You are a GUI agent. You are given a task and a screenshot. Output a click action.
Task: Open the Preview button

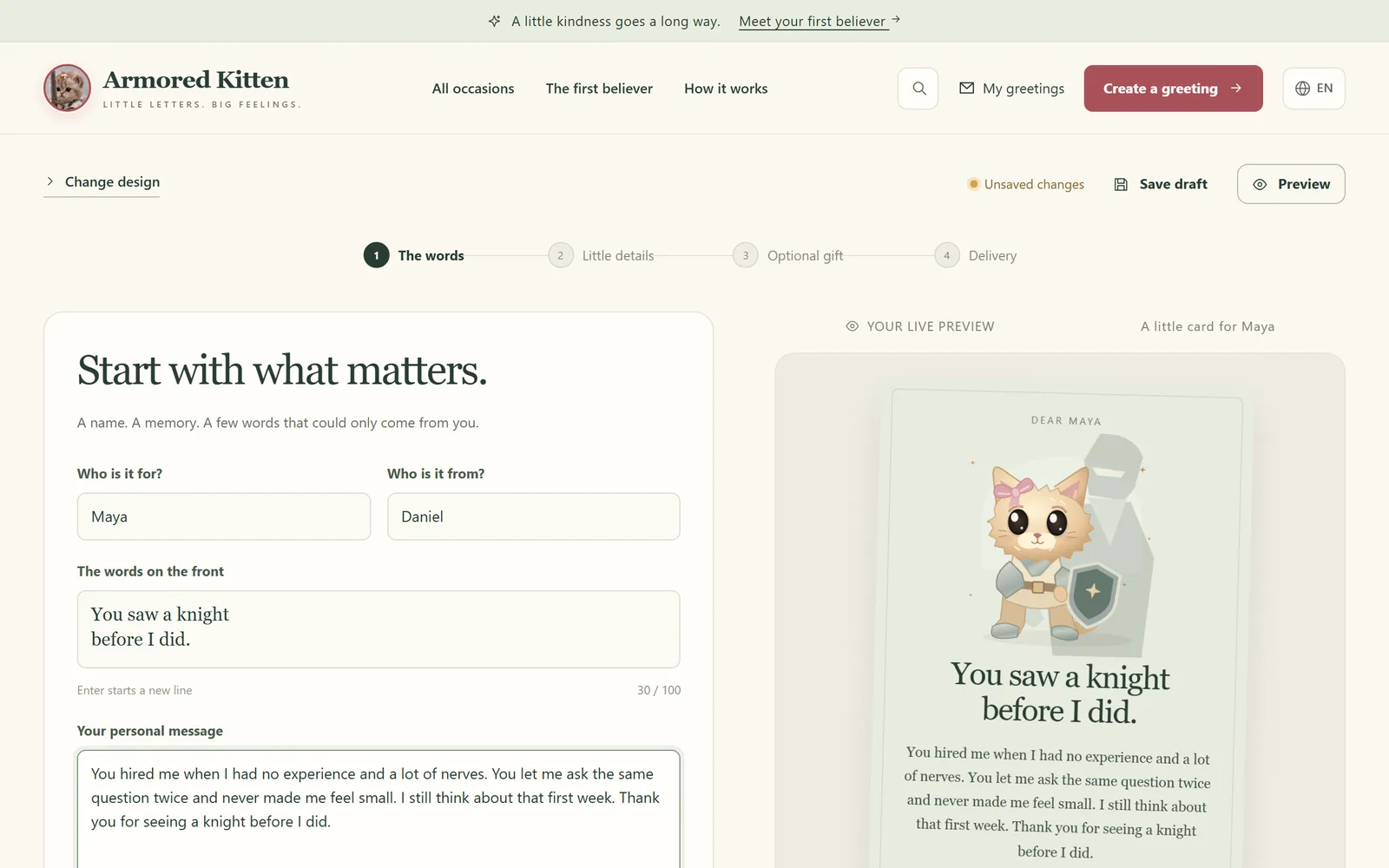1291,184
